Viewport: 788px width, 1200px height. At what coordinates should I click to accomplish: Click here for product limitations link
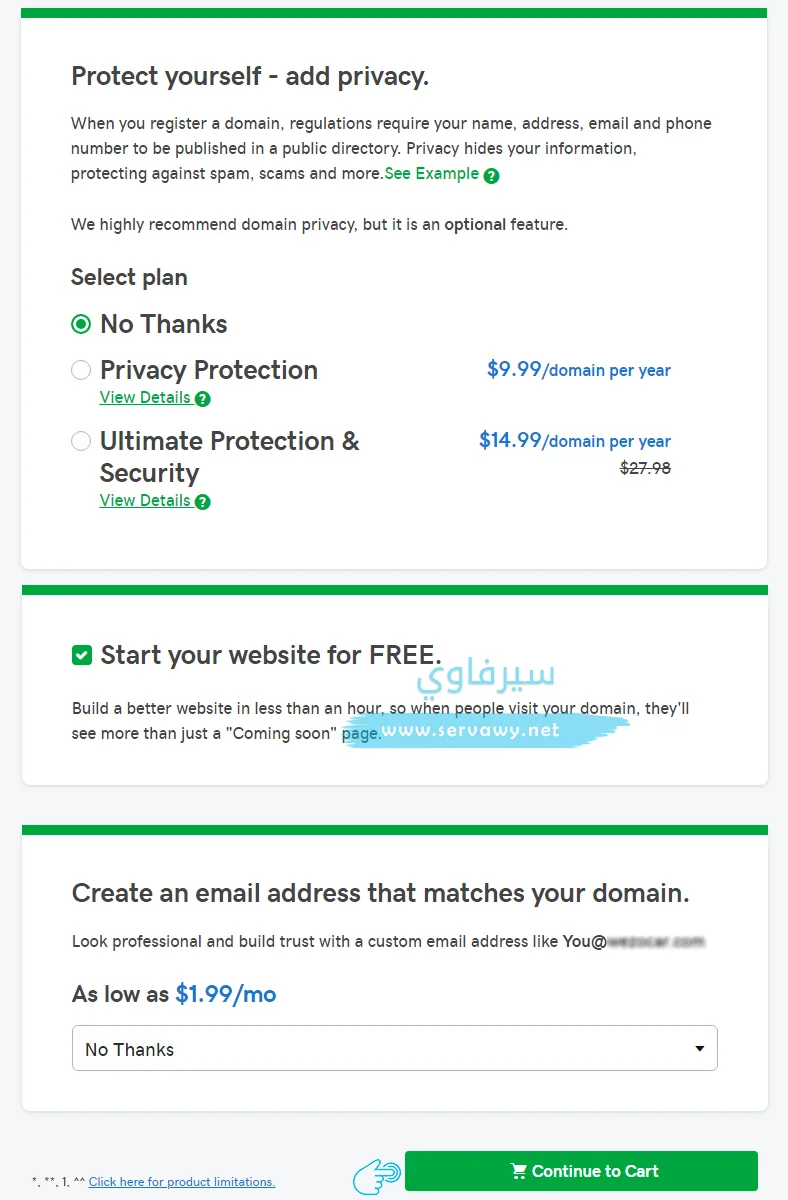coord(182,1182)
